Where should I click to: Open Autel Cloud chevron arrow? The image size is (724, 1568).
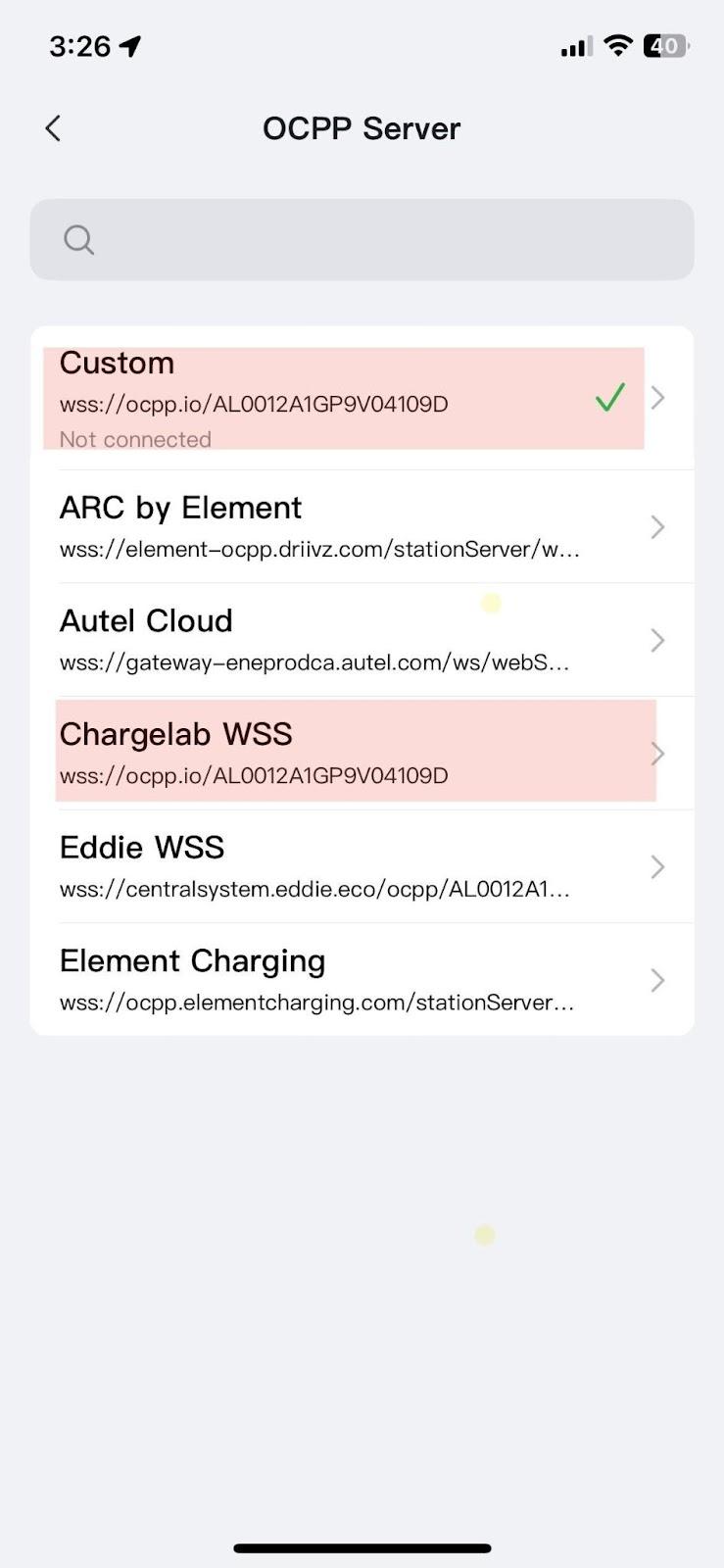[x=658, y=641]
